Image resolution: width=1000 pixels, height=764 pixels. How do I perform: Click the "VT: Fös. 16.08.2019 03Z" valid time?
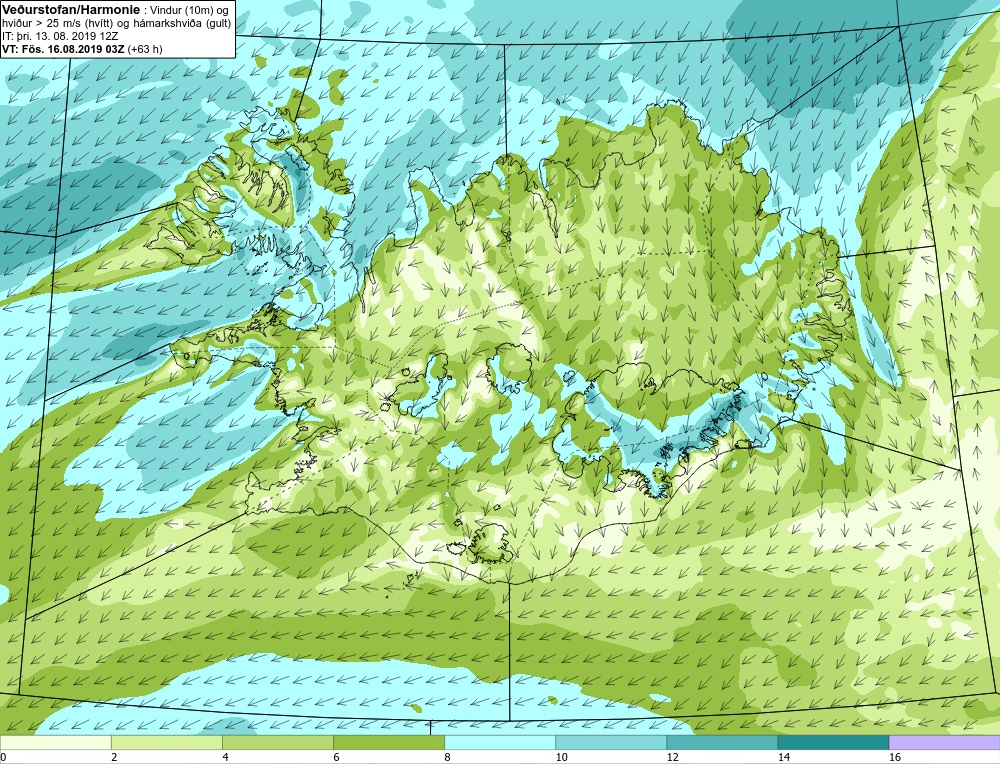point(64,49)
